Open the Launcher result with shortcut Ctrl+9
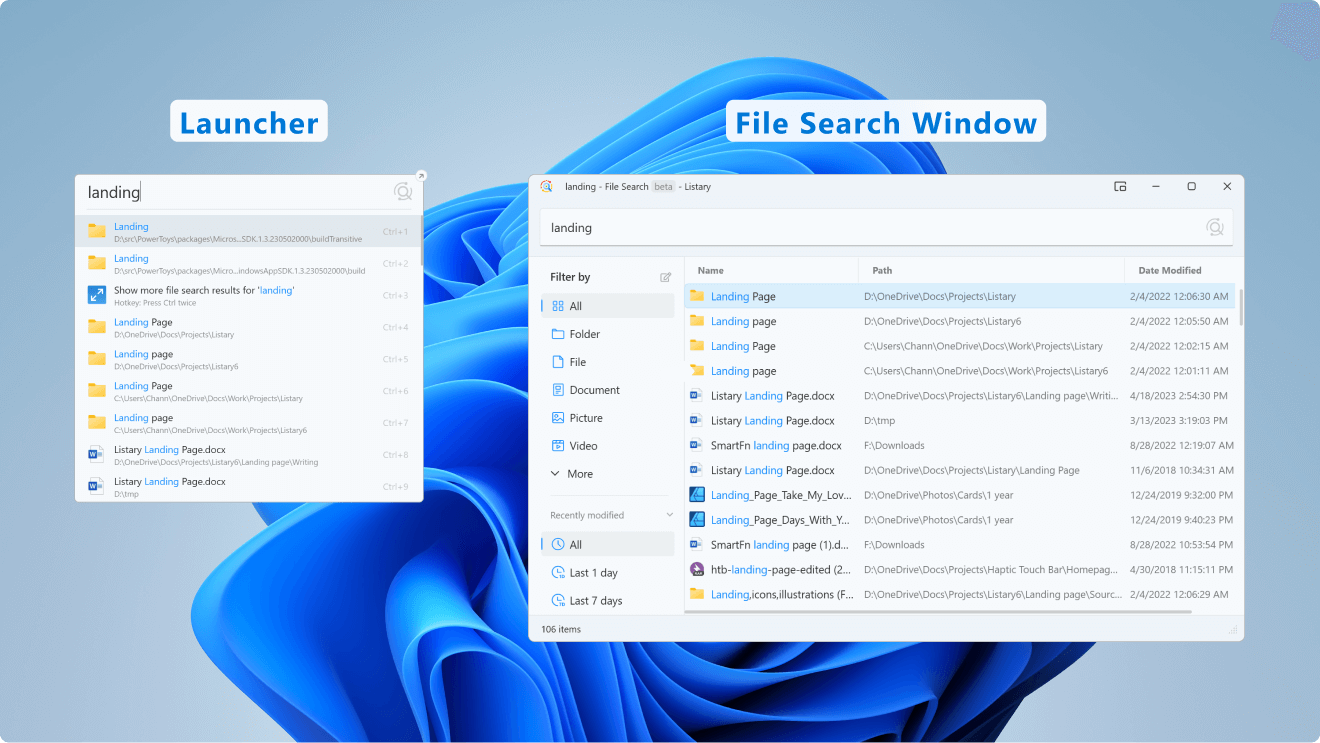 point(248,486)
